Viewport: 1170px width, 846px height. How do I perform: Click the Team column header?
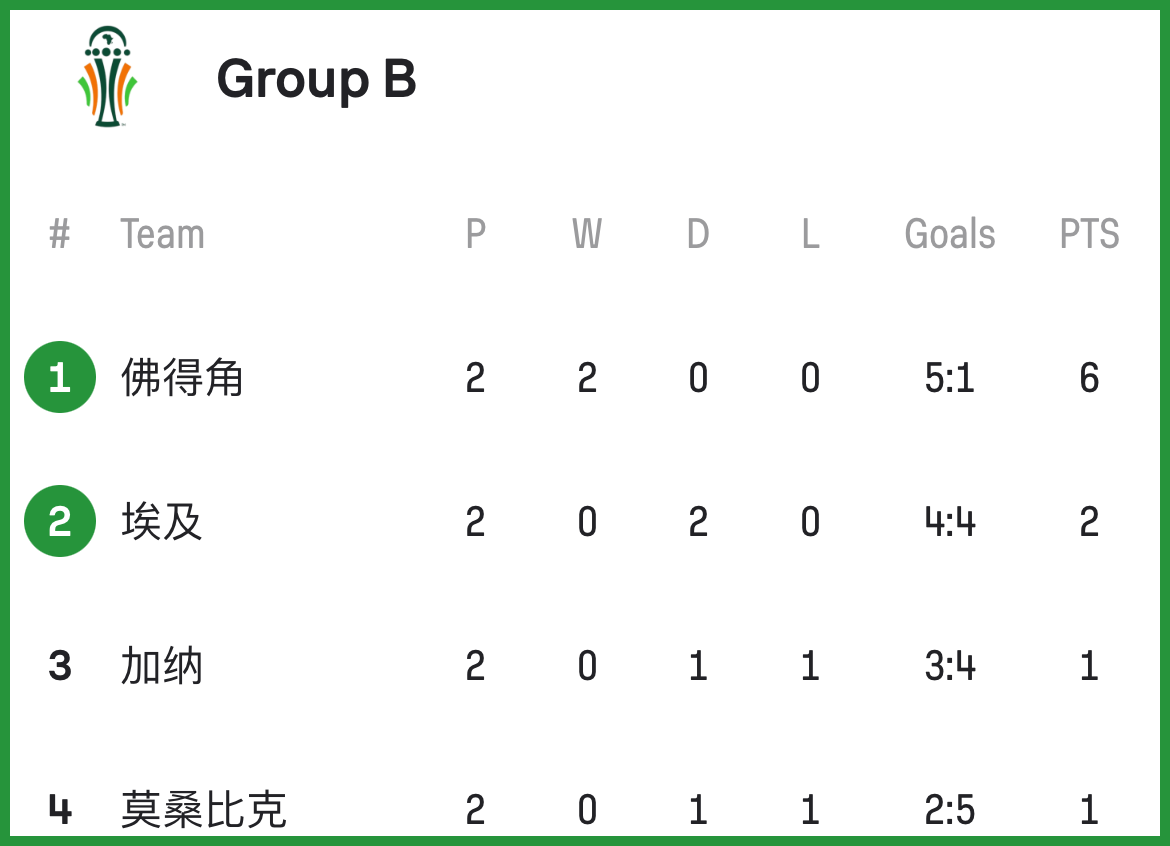coord(162,234)
